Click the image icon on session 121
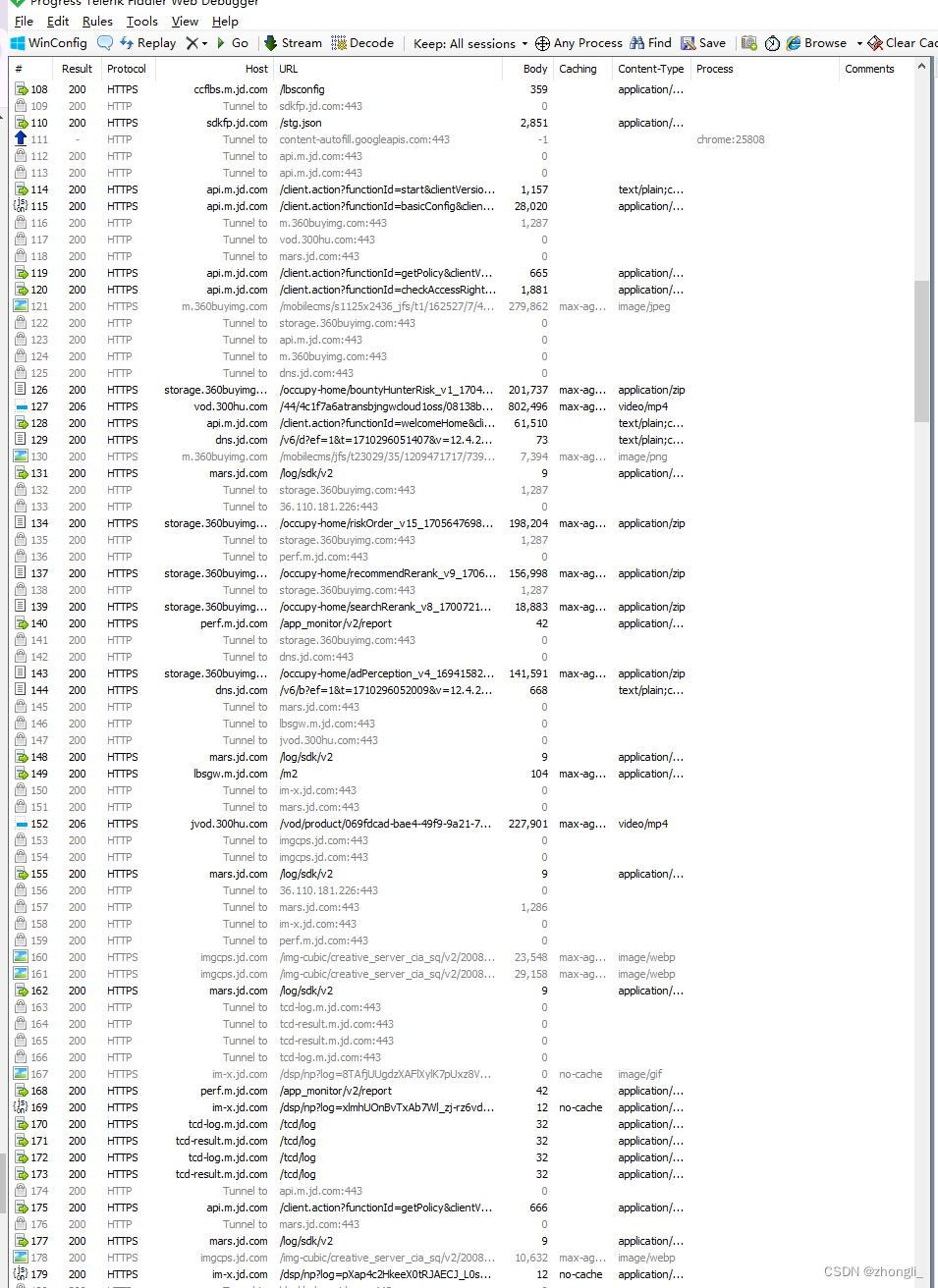The width and height of the screenshot is (938, 1288). pyautogui.click(x=21, y=306)
